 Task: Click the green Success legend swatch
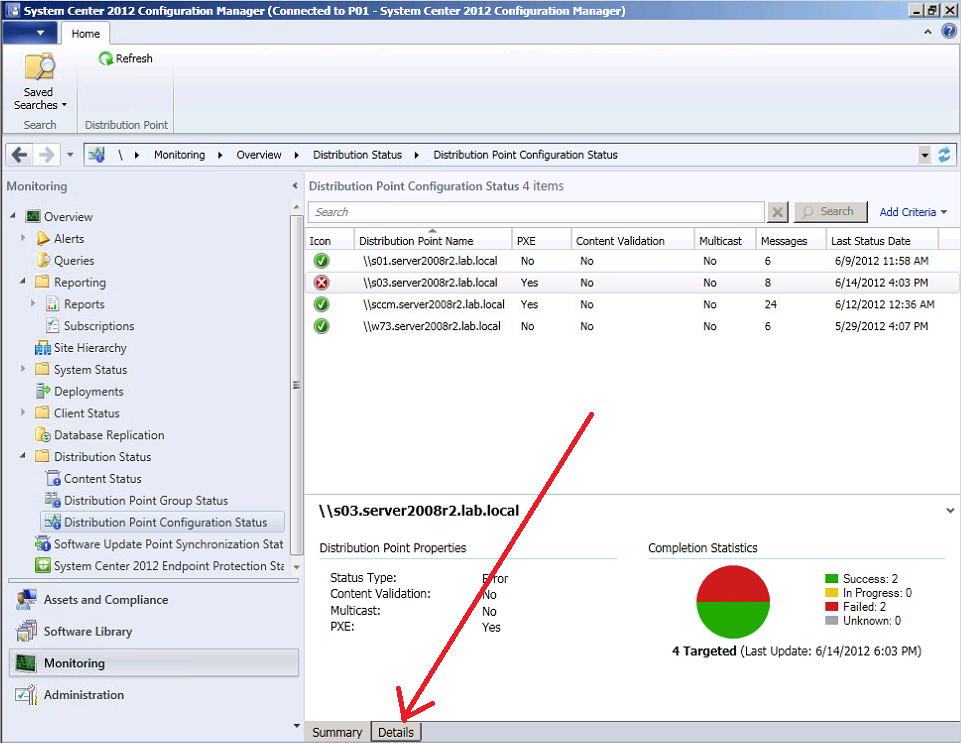(x=832, y=578)
